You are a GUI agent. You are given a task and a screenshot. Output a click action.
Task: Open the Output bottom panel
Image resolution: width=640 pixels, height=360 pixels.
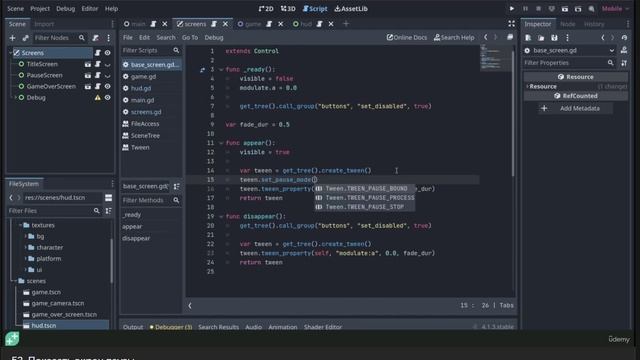[x=133, y=327]
